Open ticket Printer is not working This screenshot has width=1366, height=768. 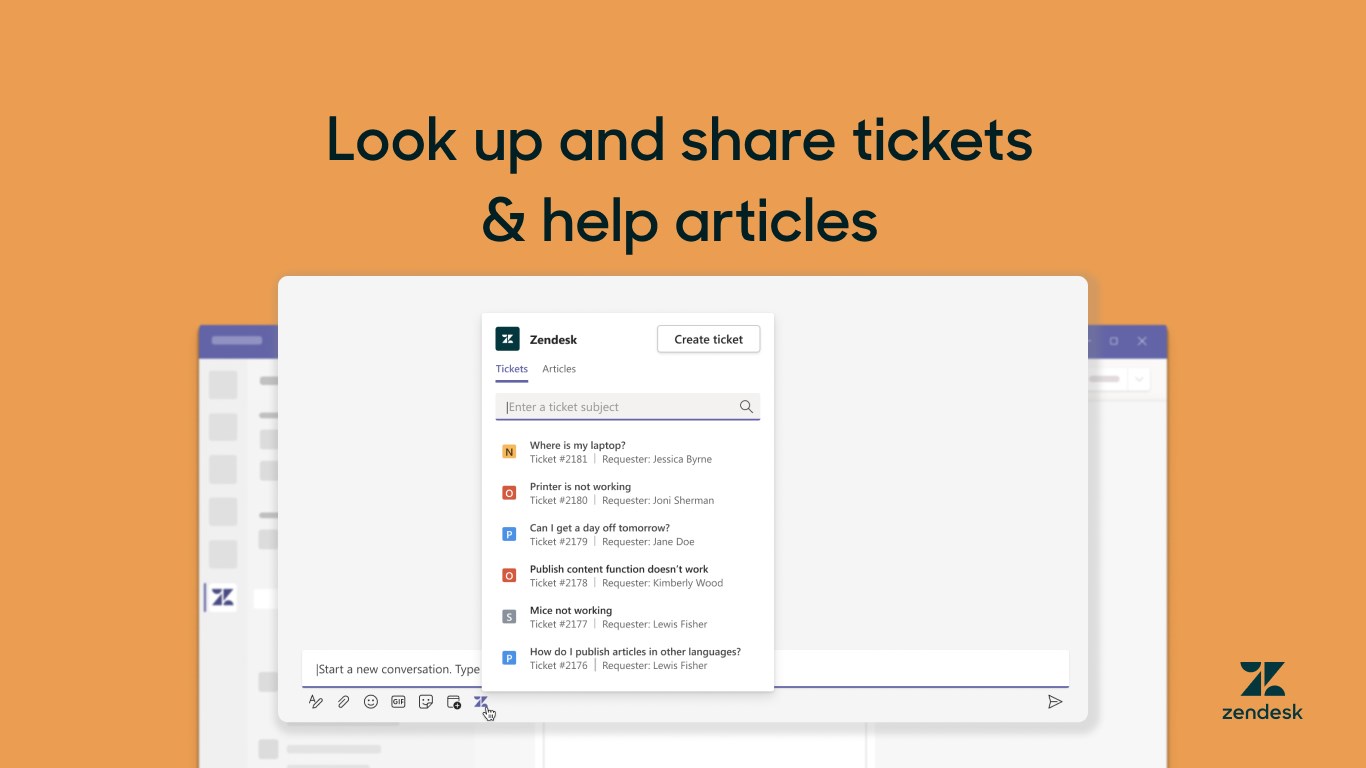pos(627,493)
